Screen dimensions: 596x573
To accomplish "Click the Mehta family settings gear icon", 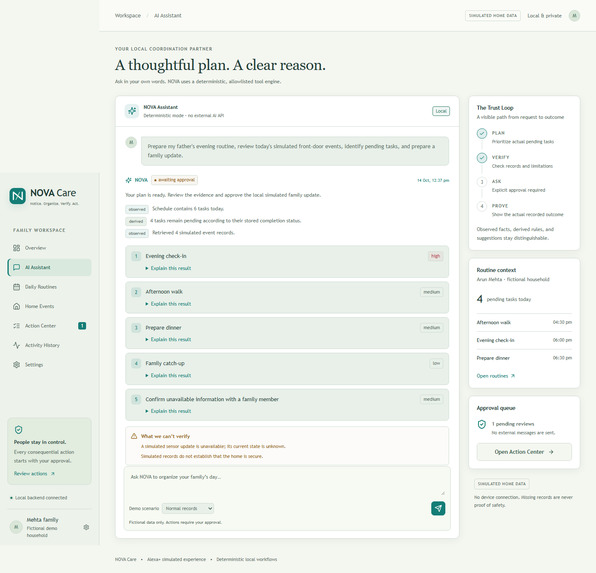I will pyautogui.click(x=86, y=527).
